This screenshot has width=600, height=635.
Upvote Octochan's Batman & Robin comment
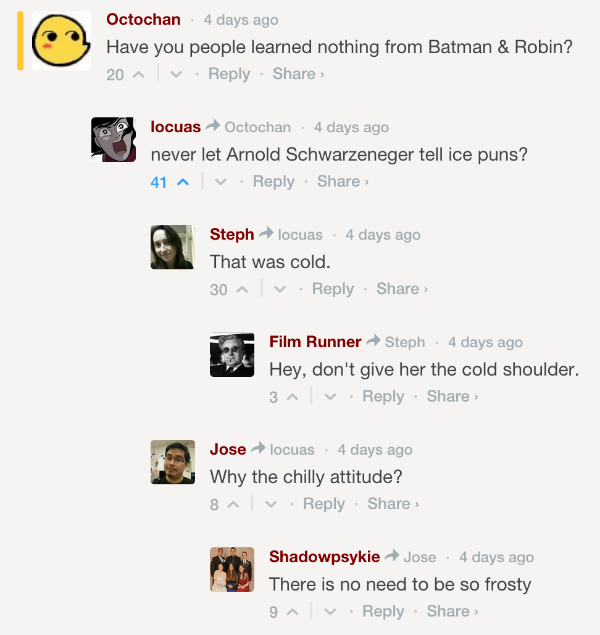click(x=138, y=74)
